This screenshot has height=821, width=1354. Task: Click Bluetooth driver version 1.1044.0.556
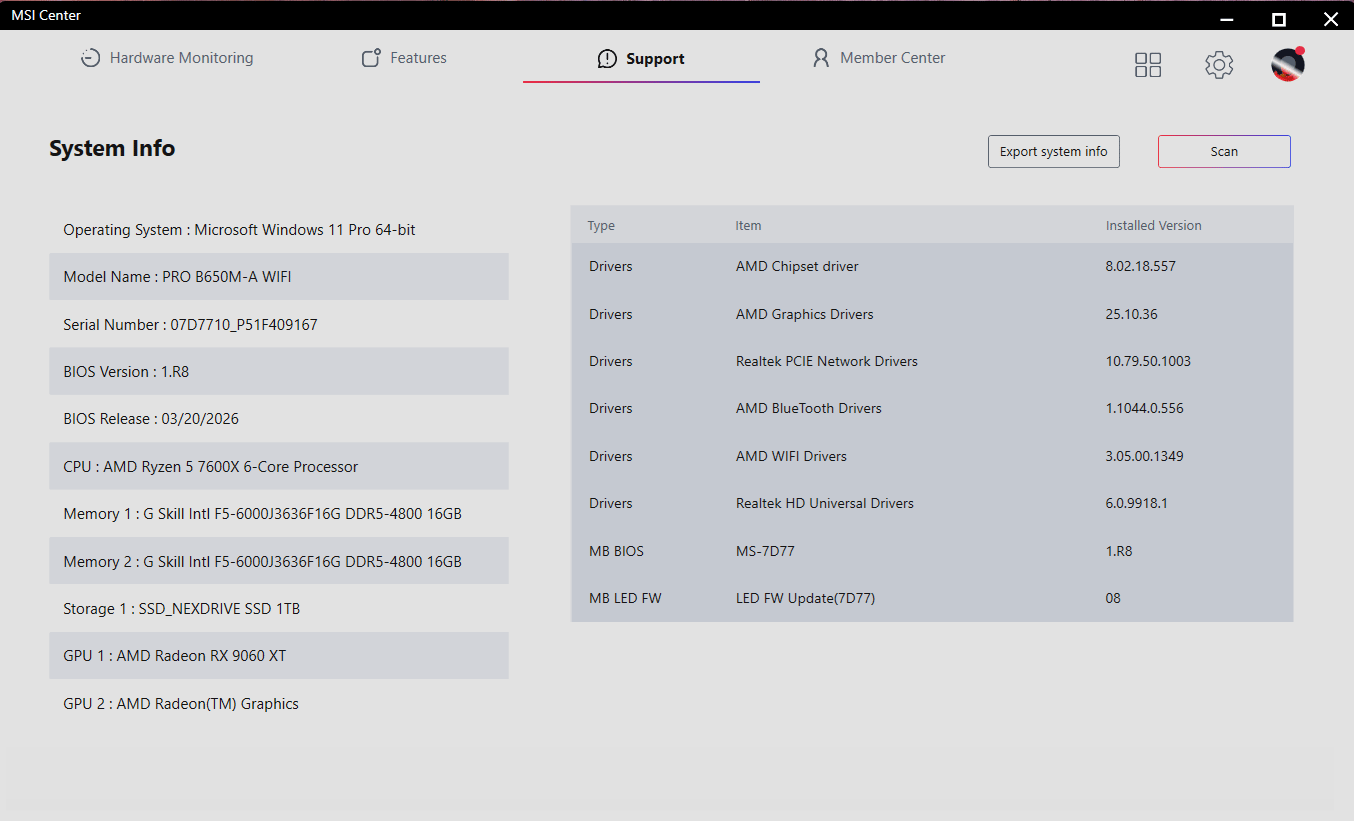(x=1145, y=408)
